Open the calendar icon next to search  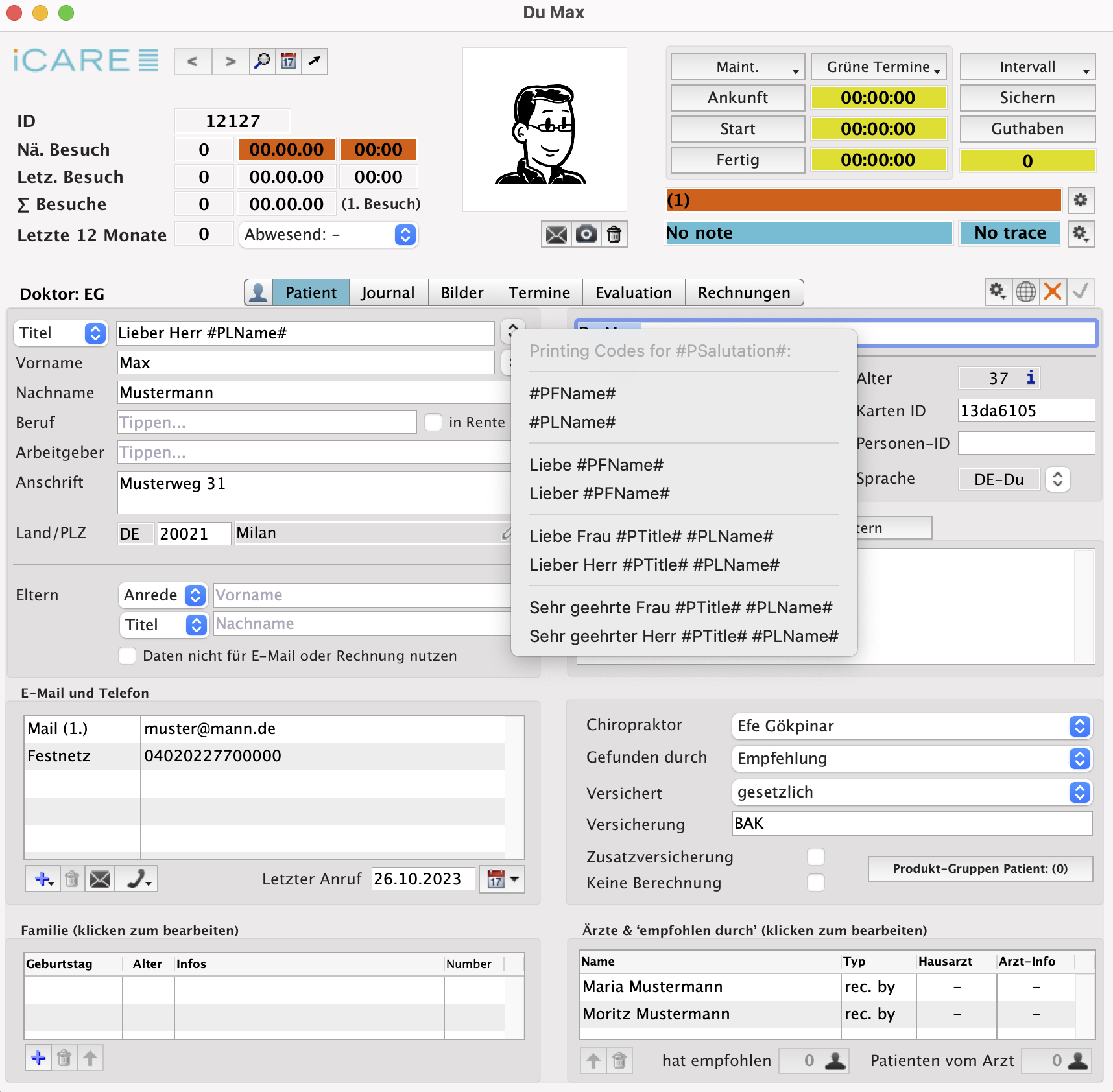(289, 62)
